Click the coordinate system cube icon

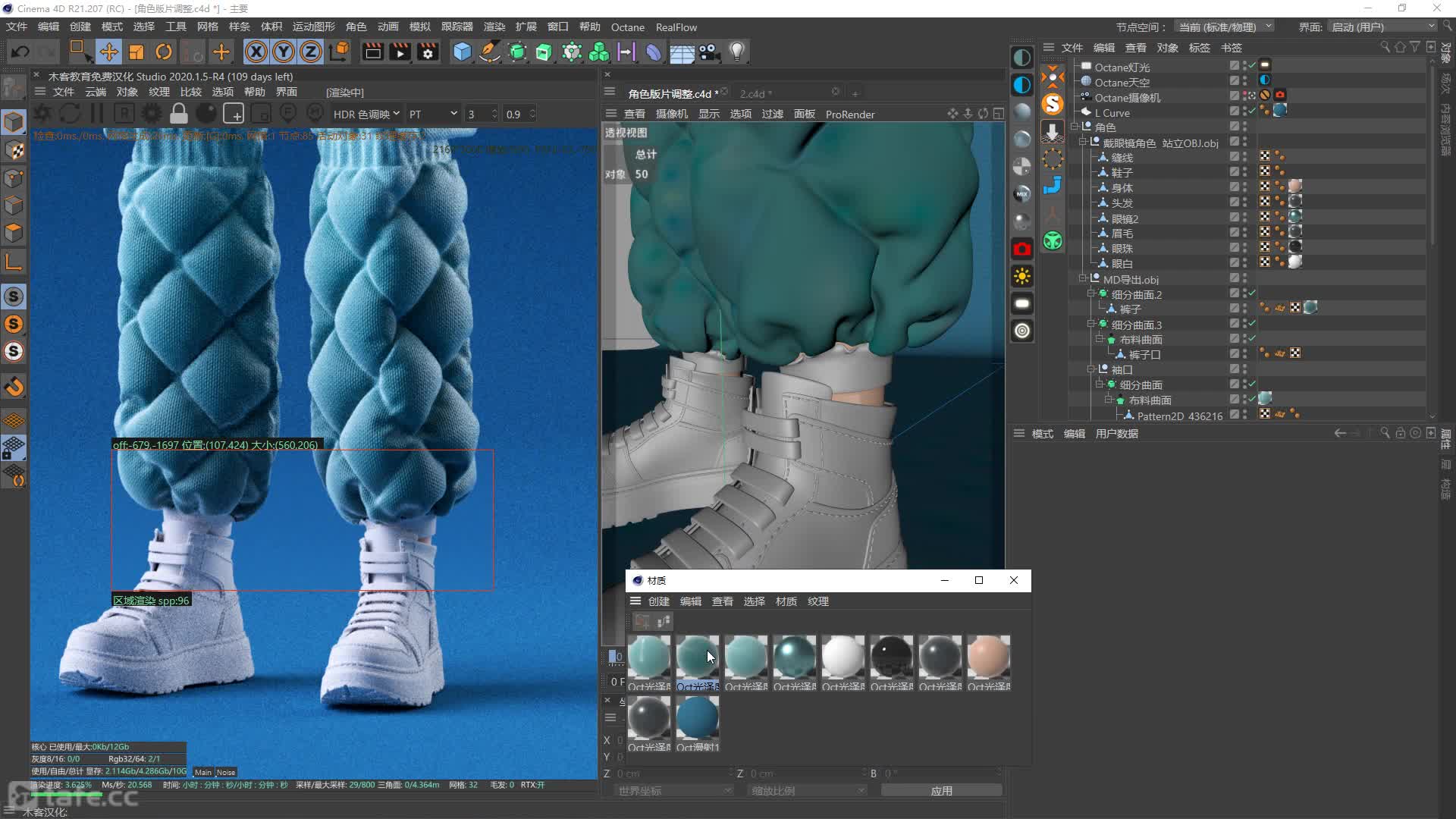(340, 52)
